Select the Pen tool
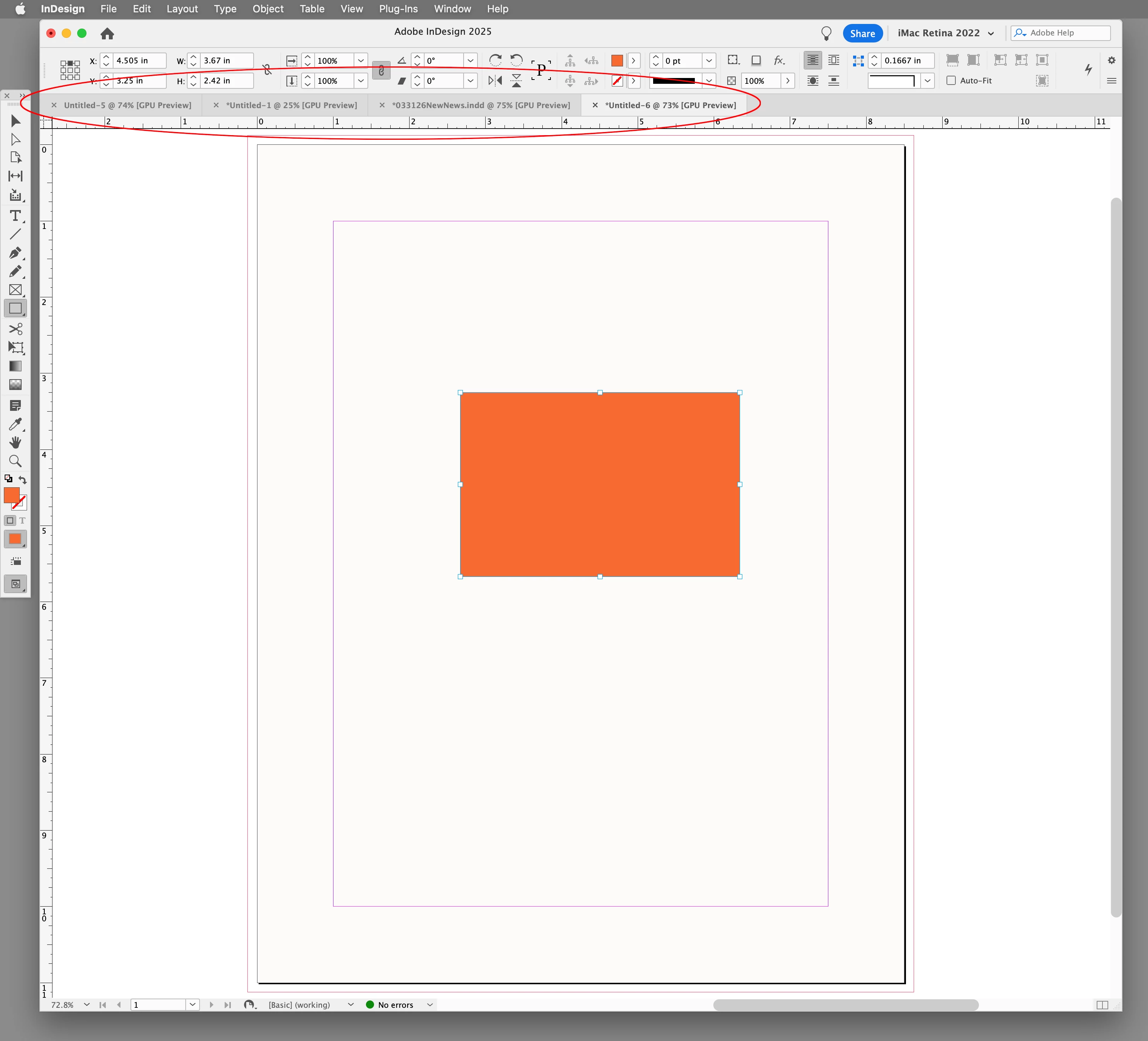This screenshot has width=1148, height=1041. [15, 253]
